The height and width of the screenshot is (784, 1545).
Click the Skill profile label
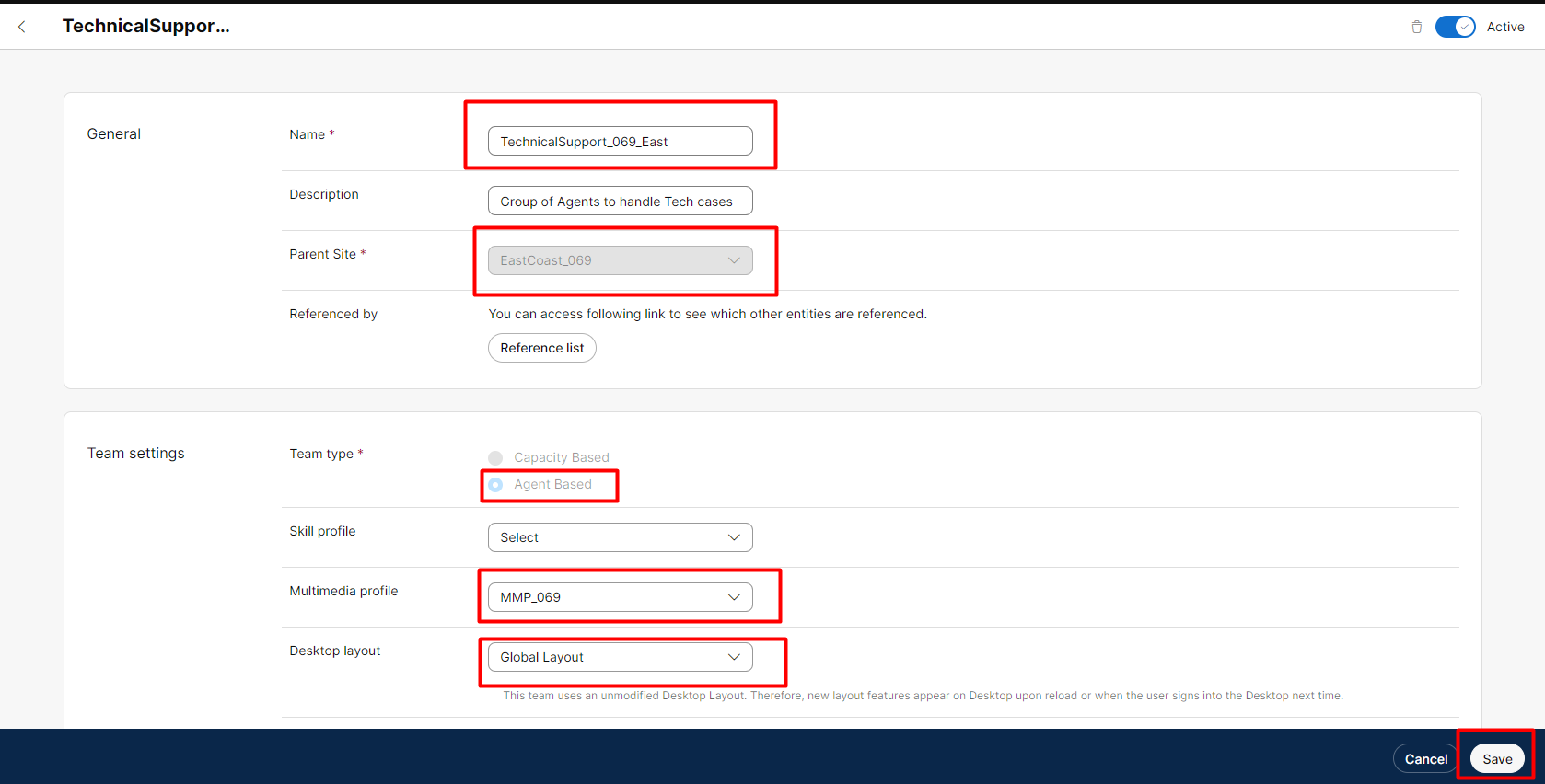click(x=322, y=531)
